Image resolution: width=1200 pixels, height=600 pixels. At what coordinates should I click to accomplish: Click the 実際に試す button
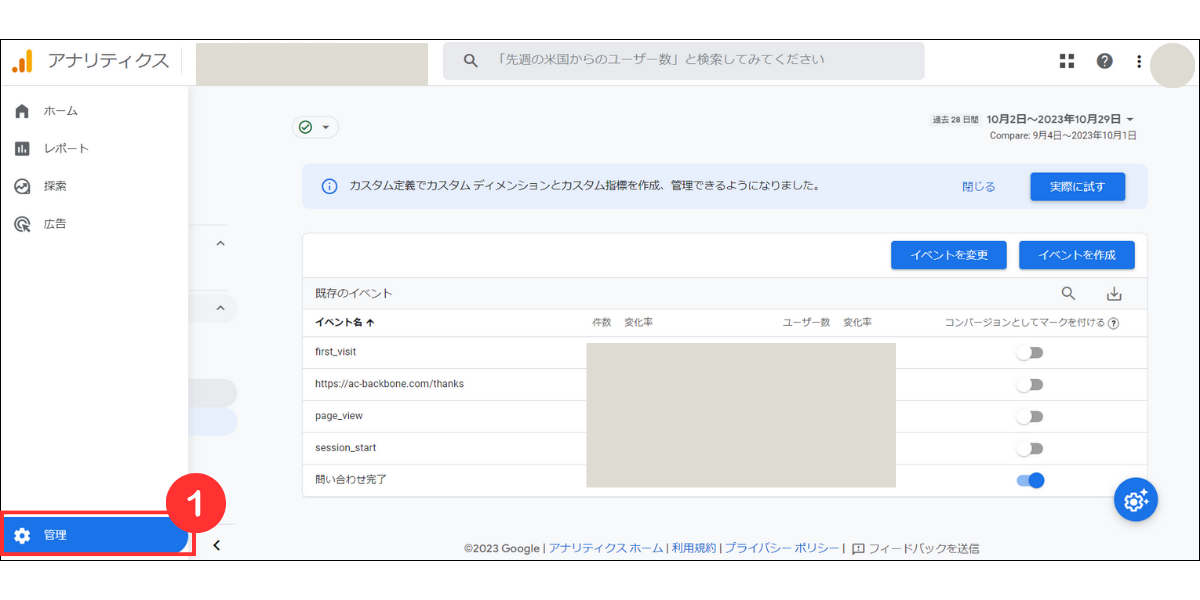click(1078, 187)
